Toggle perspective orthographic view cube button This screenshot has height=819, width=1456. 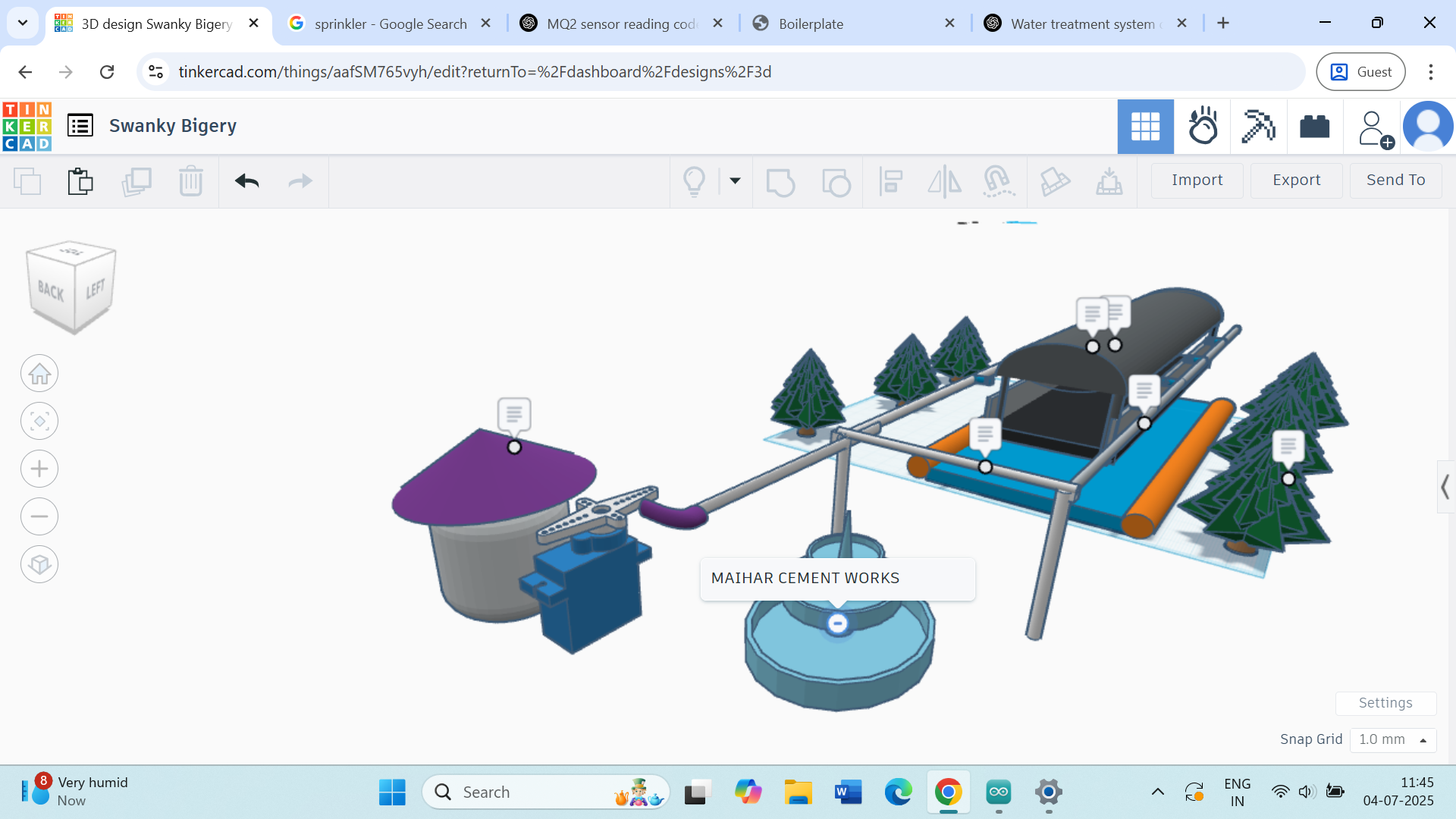click(39, 564)
